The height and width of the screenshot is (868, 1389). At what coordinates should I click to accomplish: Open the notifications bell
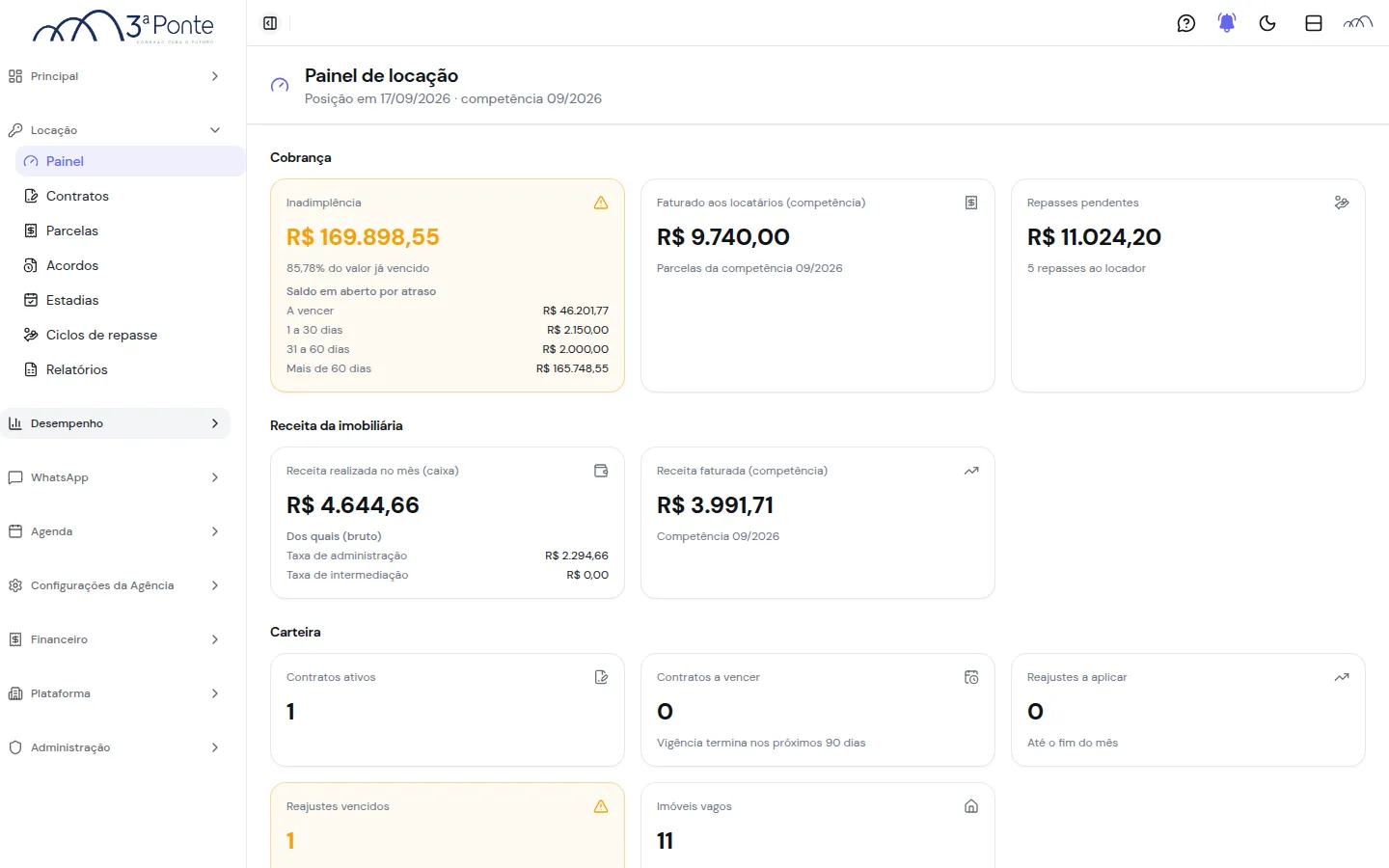pos(1227,23)
